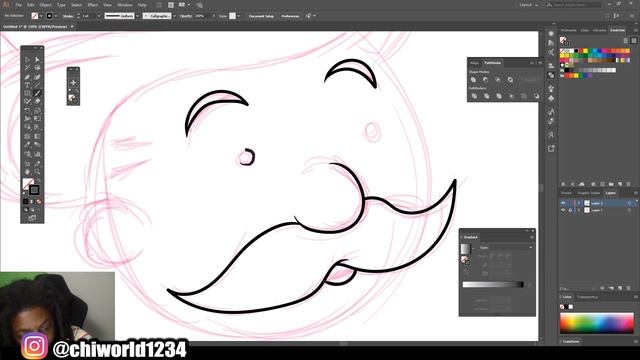Screen dimensions: 640x360
Task: Pick a color from the Color panel spectrum
Action: 597,323
